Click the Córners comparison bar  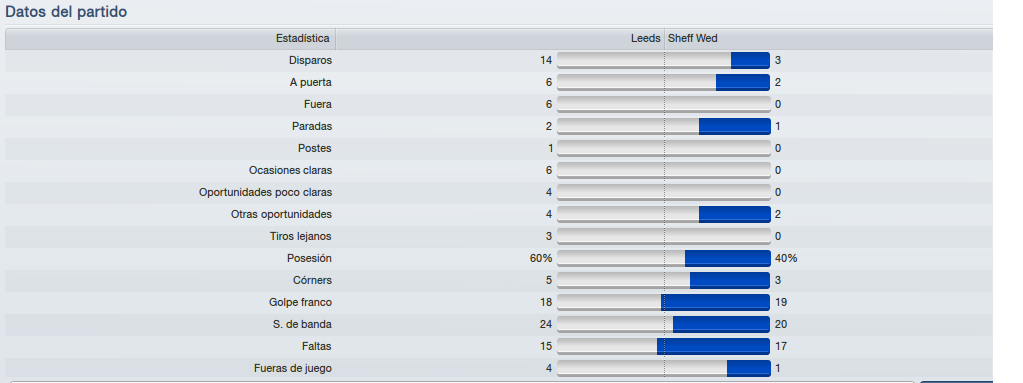tap(664, 281)
